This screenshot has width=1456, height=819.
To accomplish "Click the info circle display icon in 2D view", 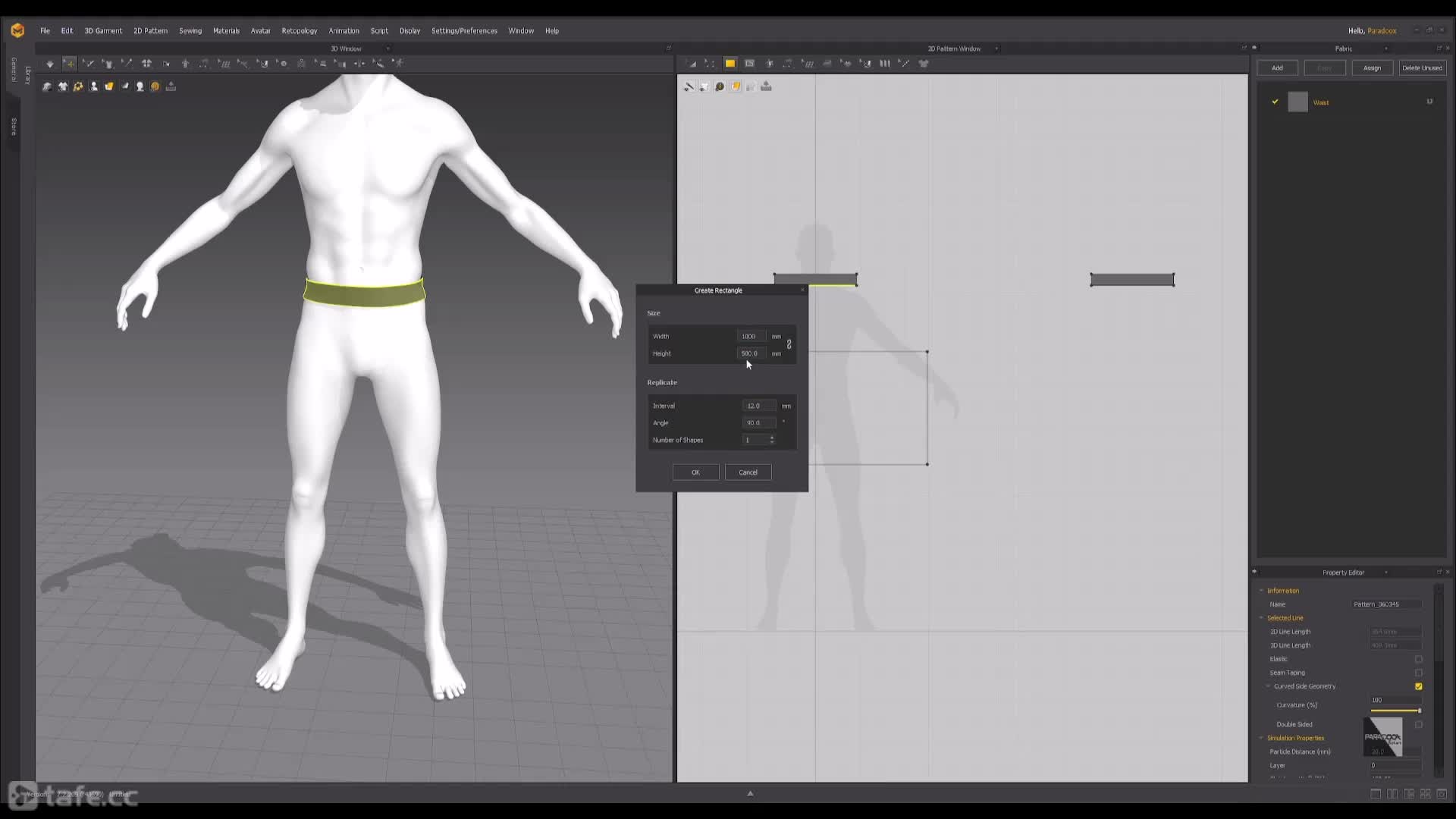I will [x=720, y=86].
